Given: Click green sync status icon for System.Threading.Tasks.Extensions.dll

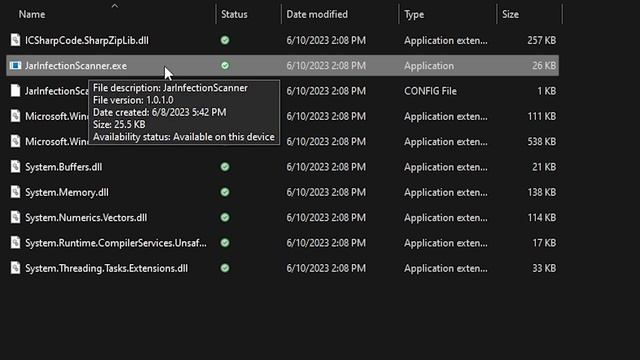Looking at the screenshot, I should (x=225, y=268).
